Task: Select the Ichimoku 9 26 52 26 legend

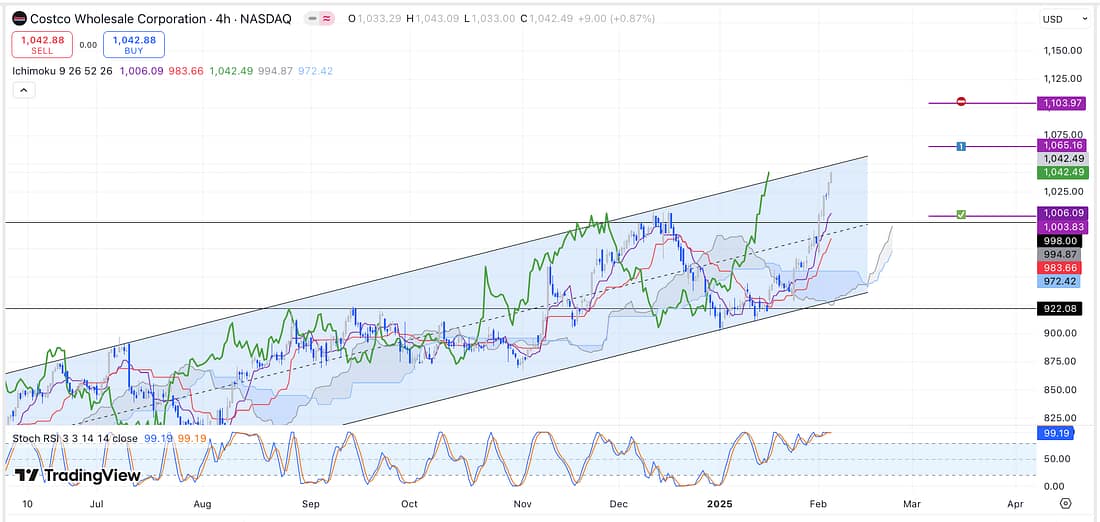Action: point(62,71)
